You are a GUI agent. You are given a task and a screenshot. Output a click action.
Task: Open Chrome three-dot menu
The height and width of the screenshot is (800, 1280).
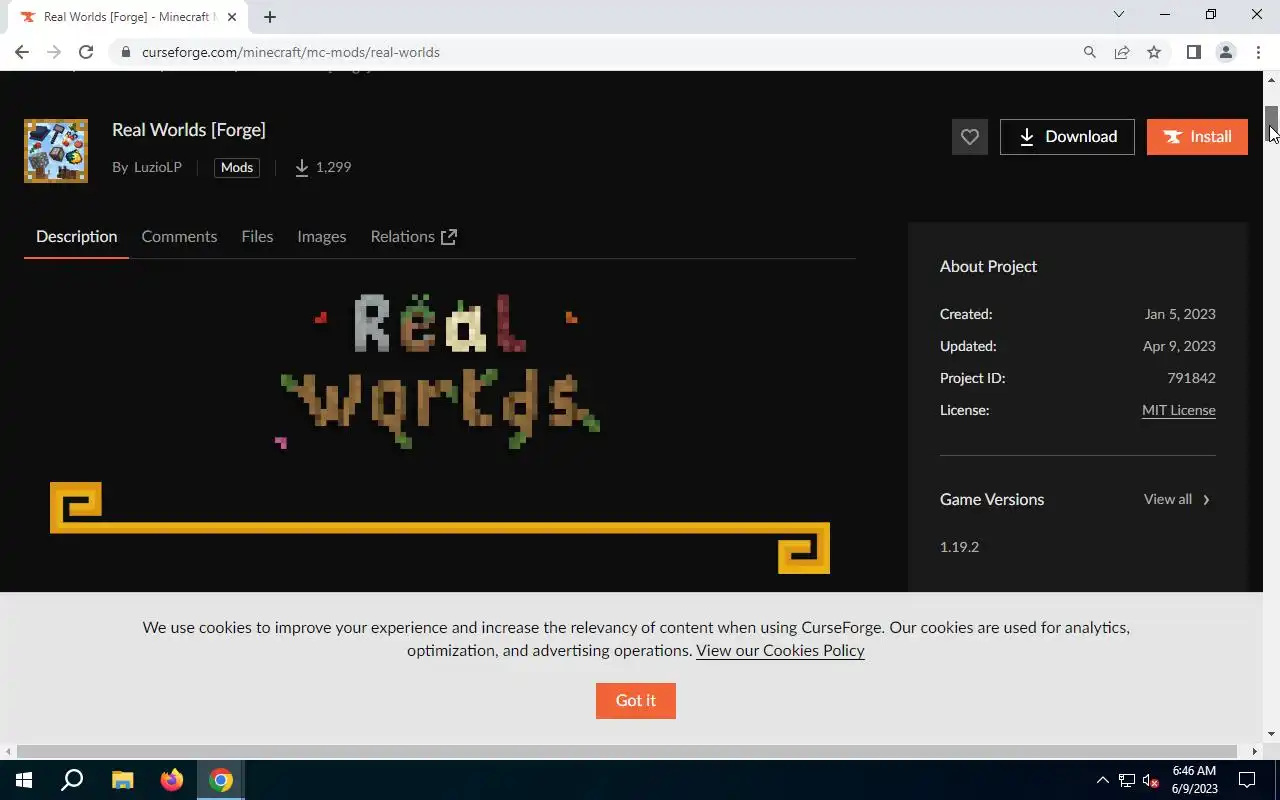click(x=1258, y=52)
